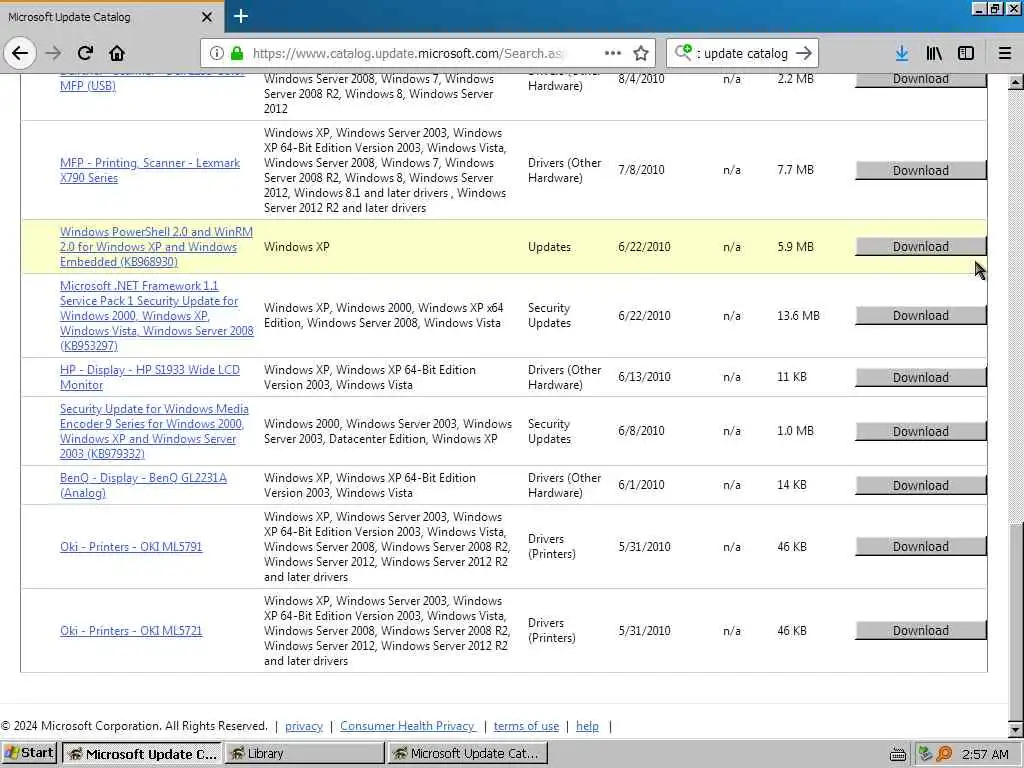Select the 13.6 MB size cell
The image size is (1024, 768).
coord(798,315)
